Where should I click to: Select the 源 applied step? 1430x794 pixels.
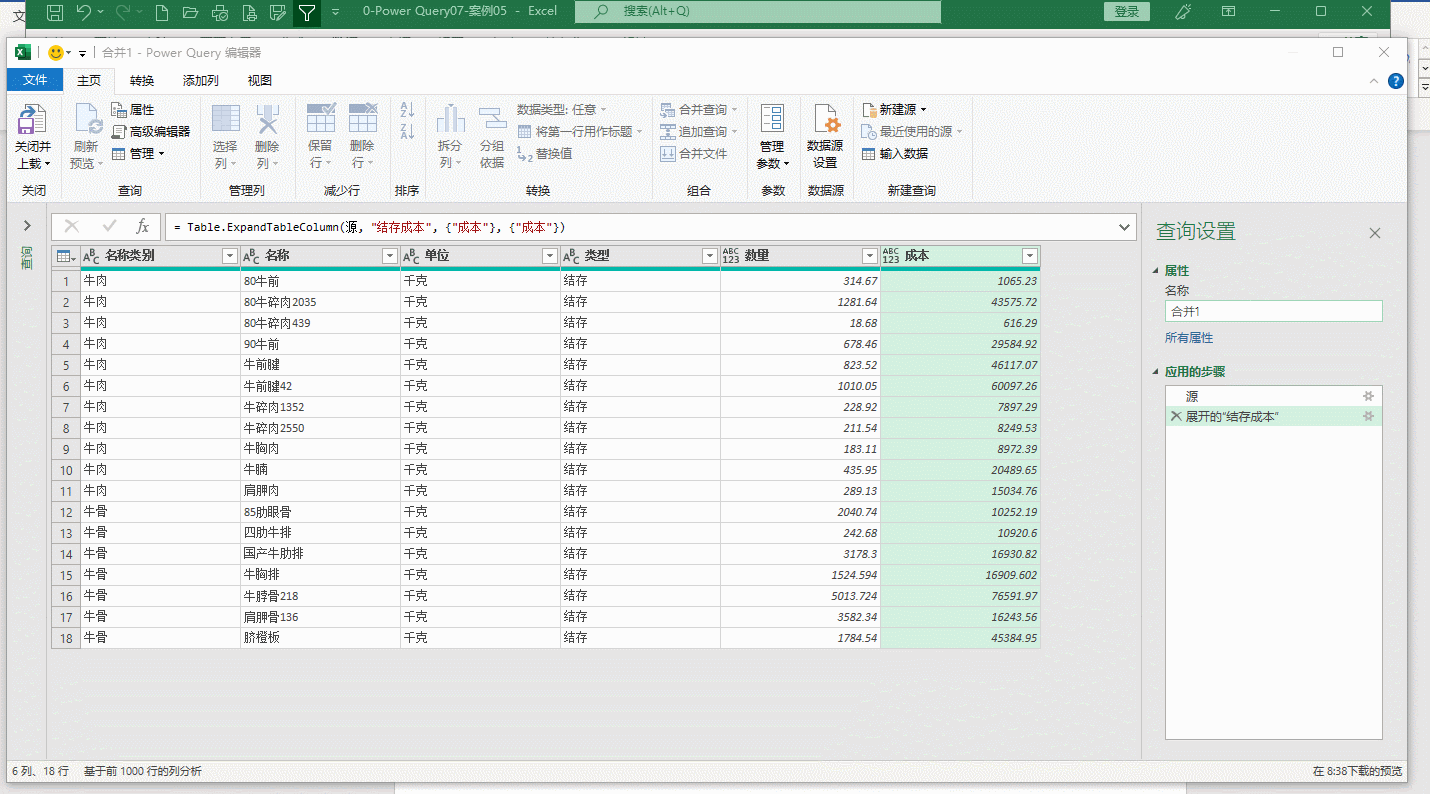click(1273, 396)
